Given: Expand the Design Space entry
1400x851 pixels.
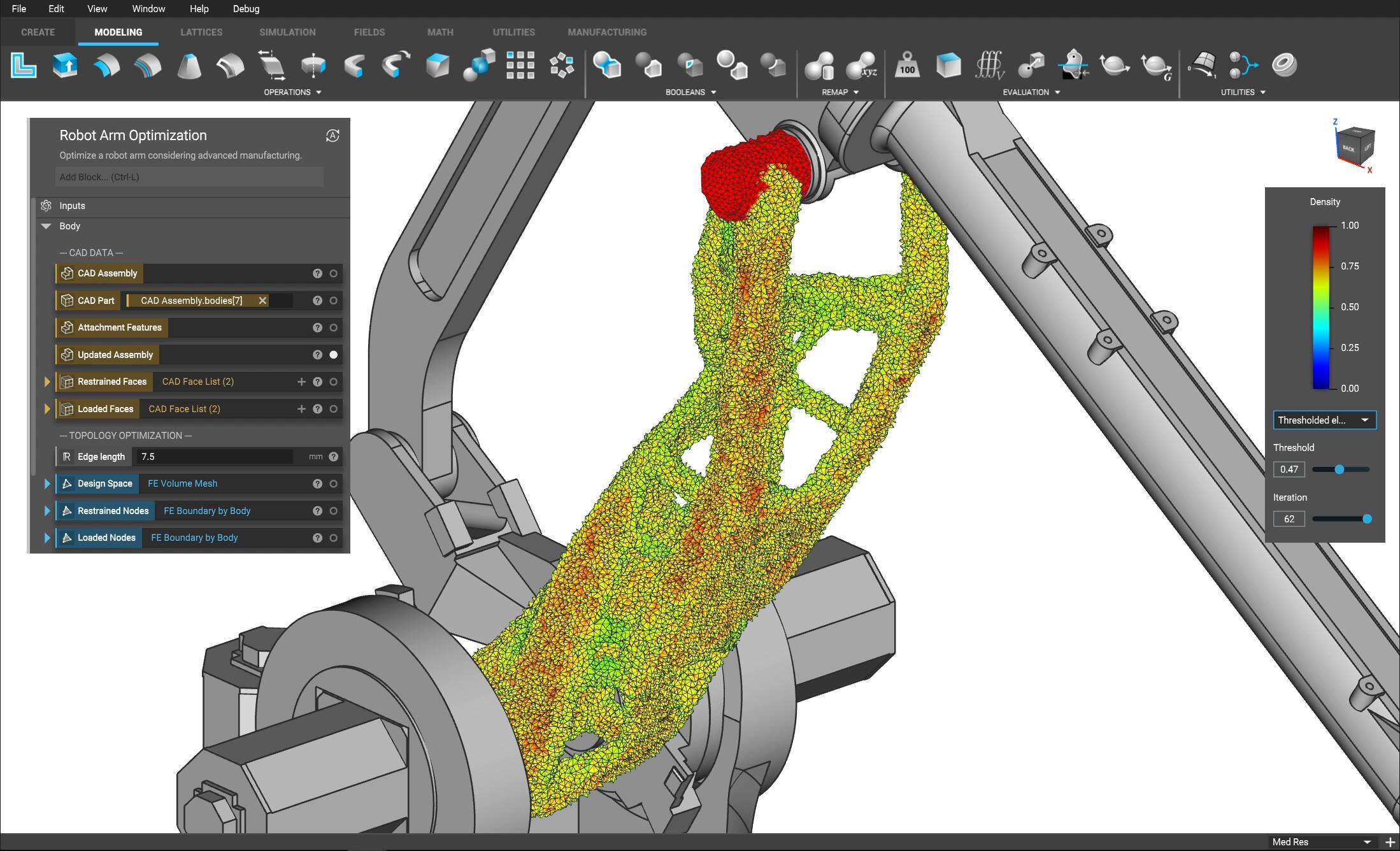Looking at the screenshot, I should [x=46, y=484].
